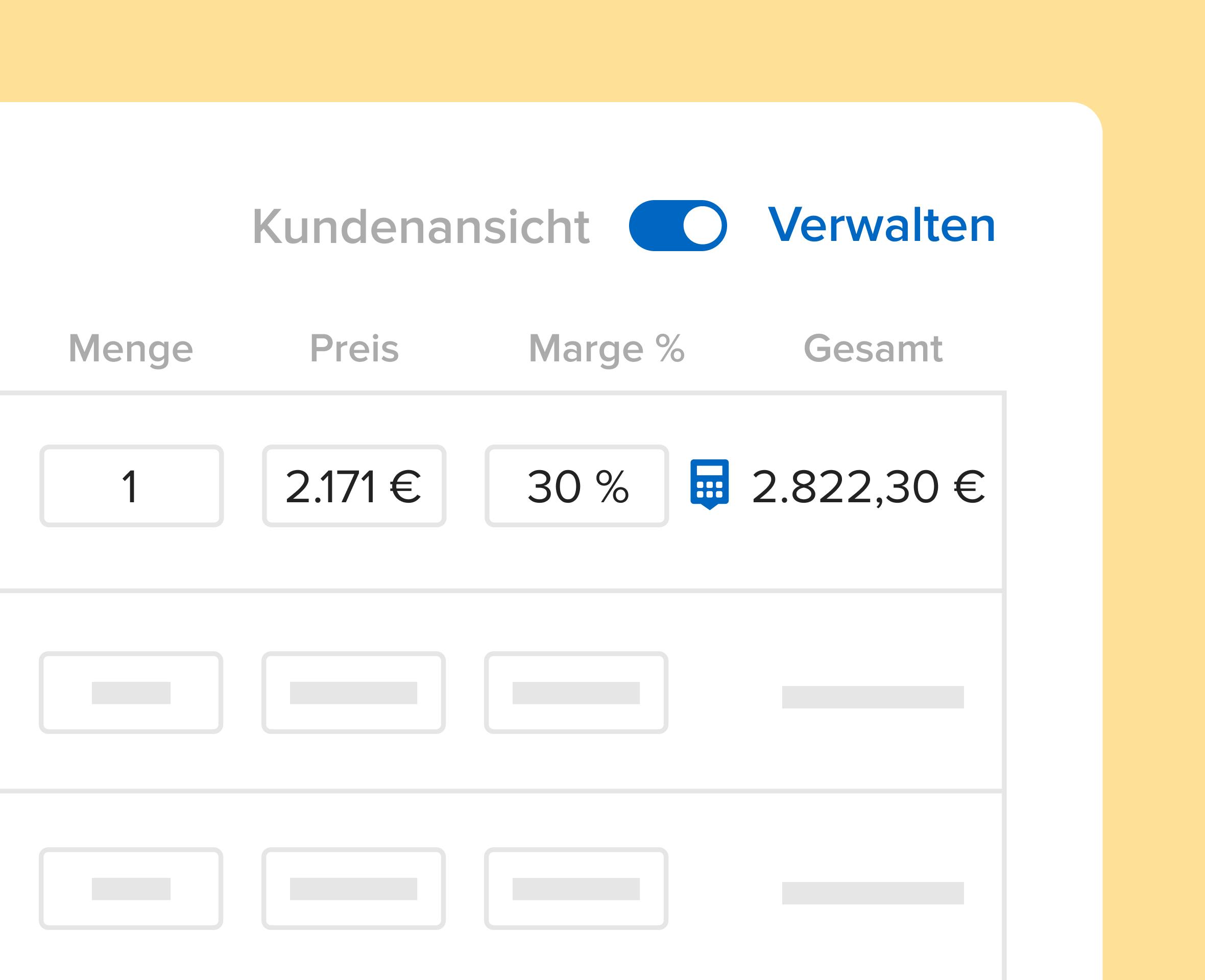Click the third row's Marge field
1205x980 pixels.
[x=576, y=889]
